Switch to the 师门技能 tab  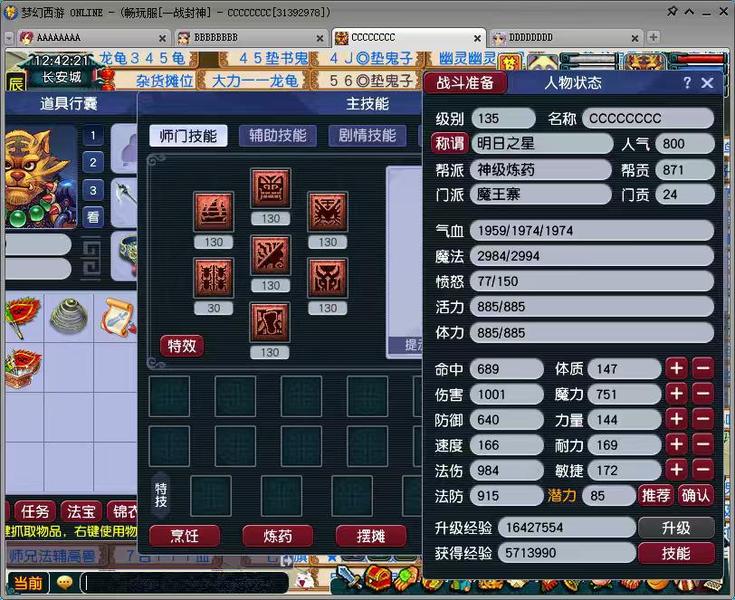click(x=188, y=136)
